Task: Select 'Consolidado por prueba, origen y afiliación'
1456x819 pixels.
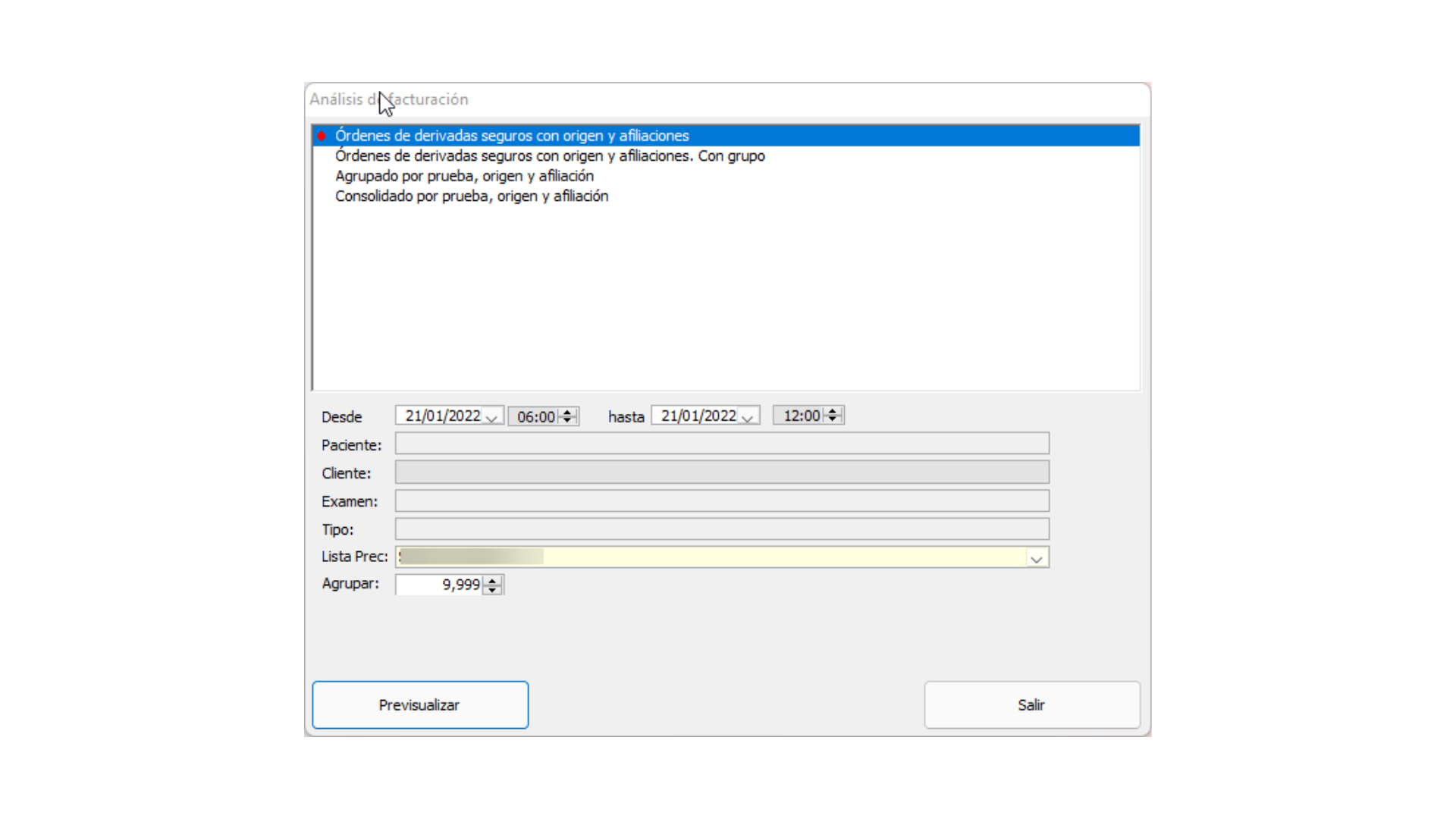Action: click(x=471, y=196)
